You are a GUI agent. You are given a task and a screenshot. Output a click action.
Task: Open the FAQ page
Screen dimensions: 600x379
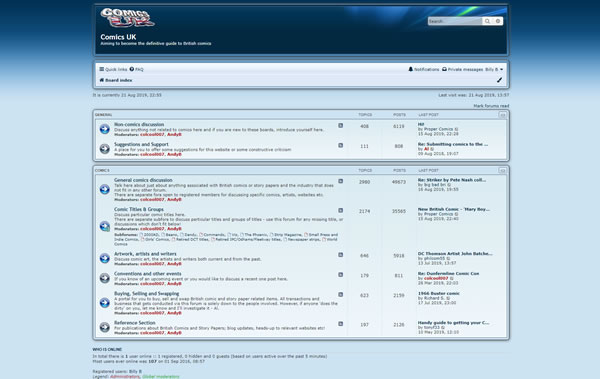pos(137,69)
